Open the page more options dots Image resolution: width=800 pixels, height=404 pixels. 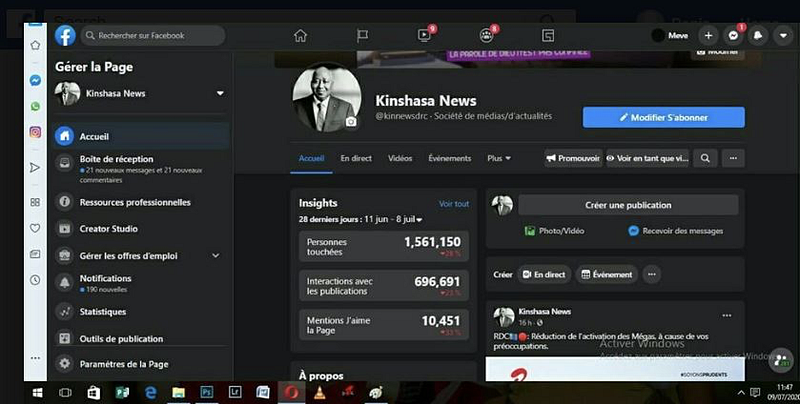[x=733, y=158]
